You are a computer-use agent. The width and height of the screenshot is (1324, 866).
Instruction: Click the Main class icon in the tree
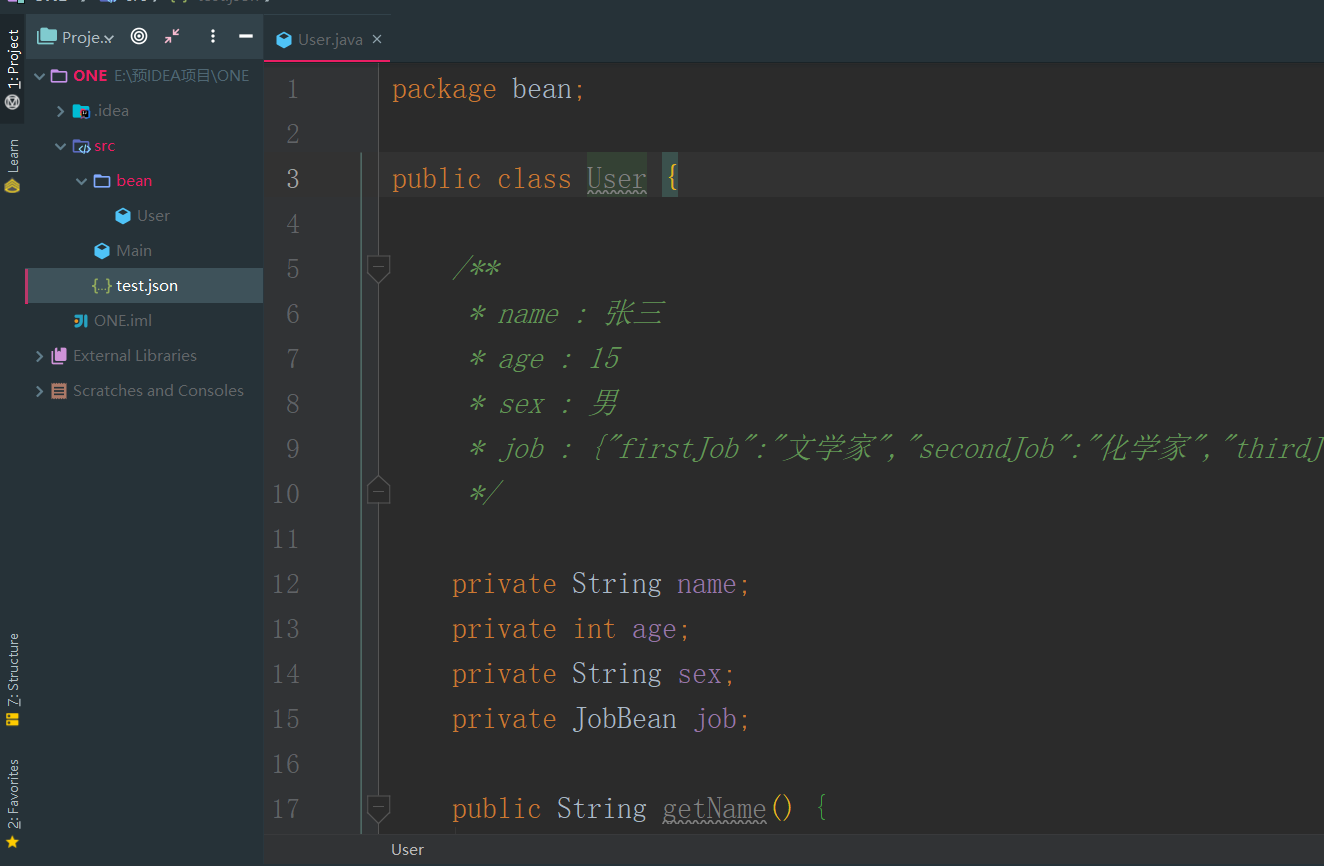(100, 250)
